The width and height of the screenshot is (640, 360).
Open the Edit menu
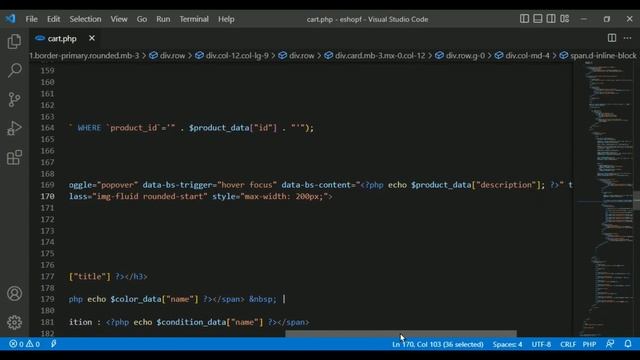[x=53, y=19]
